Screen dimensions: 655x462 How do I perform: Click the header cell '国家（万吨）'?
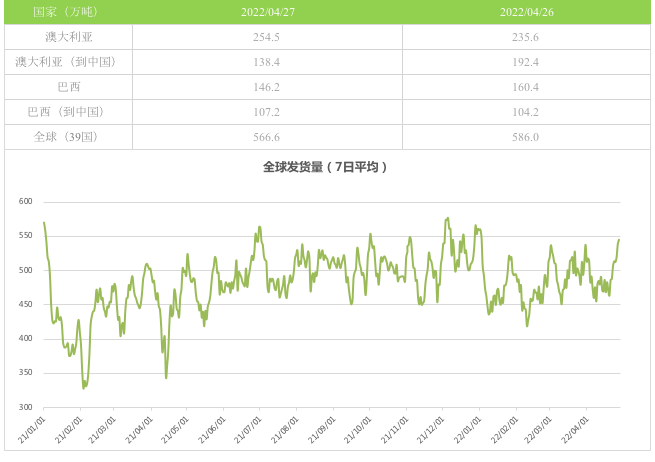[x=66, y=12]
